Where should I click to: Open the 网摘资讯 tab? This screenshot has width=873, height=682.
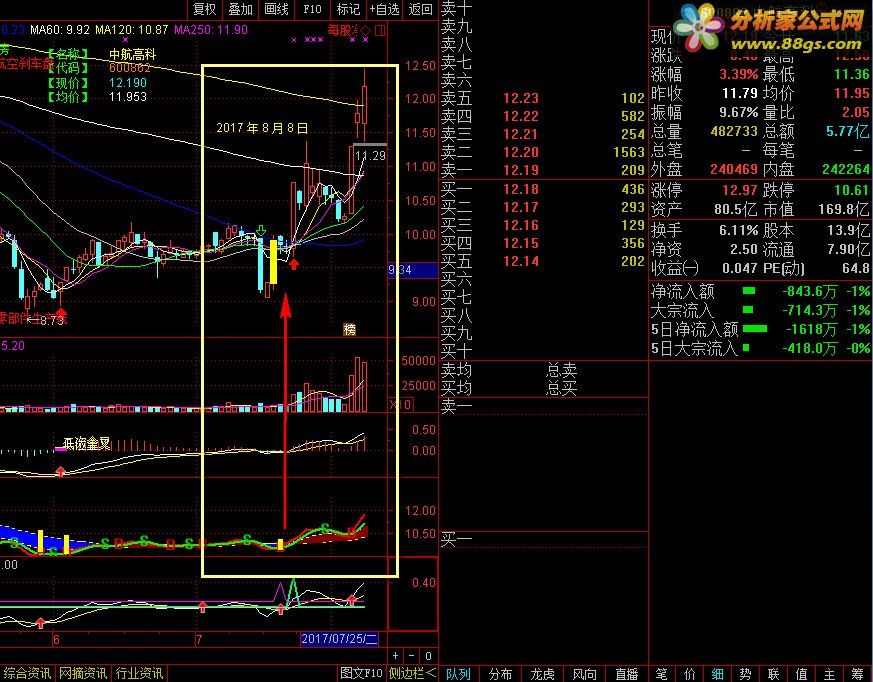point(83,673)
